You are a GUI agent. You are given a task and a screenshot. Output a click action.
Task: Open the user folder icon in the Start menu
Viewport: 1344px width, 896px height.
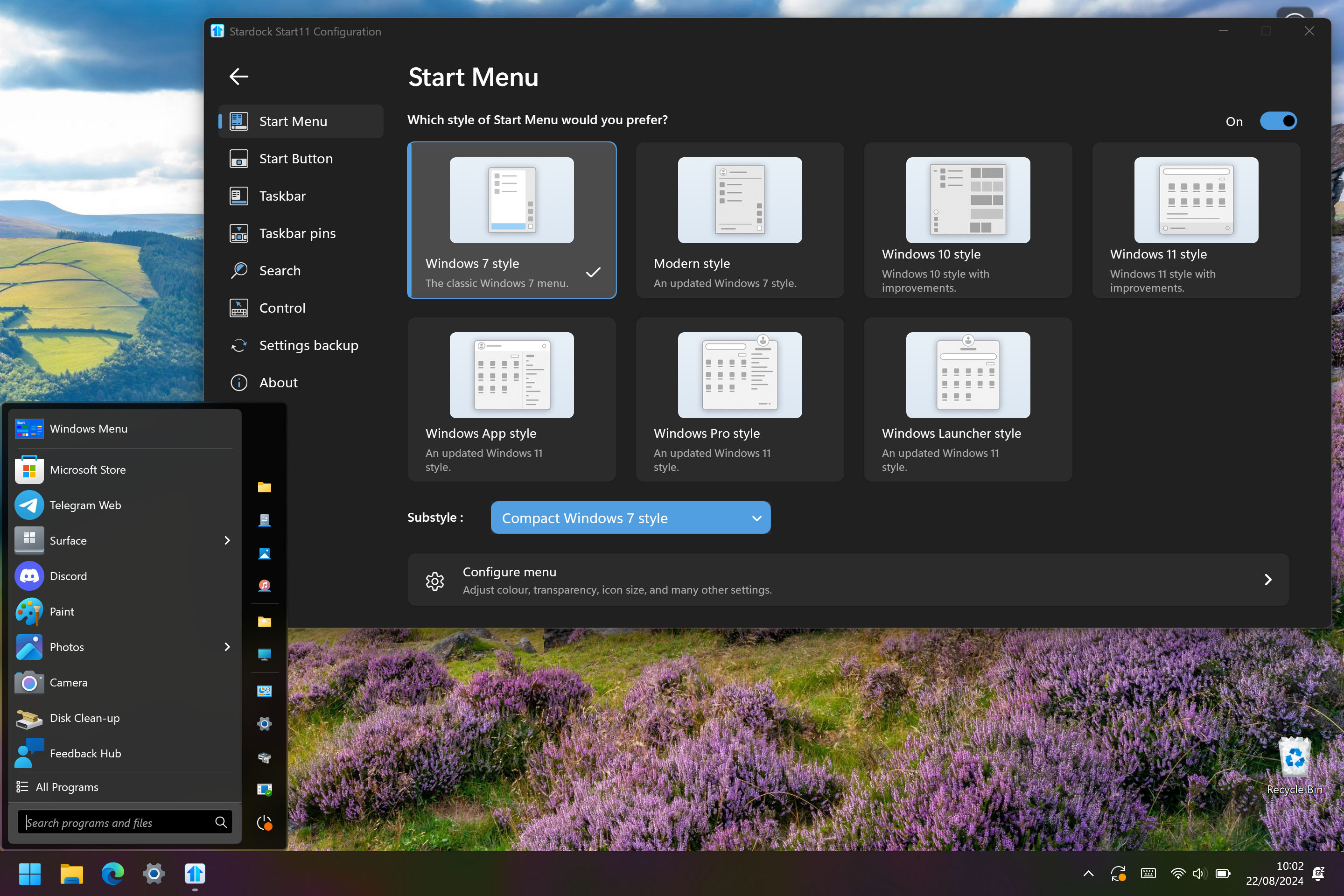tap(265, 487)
